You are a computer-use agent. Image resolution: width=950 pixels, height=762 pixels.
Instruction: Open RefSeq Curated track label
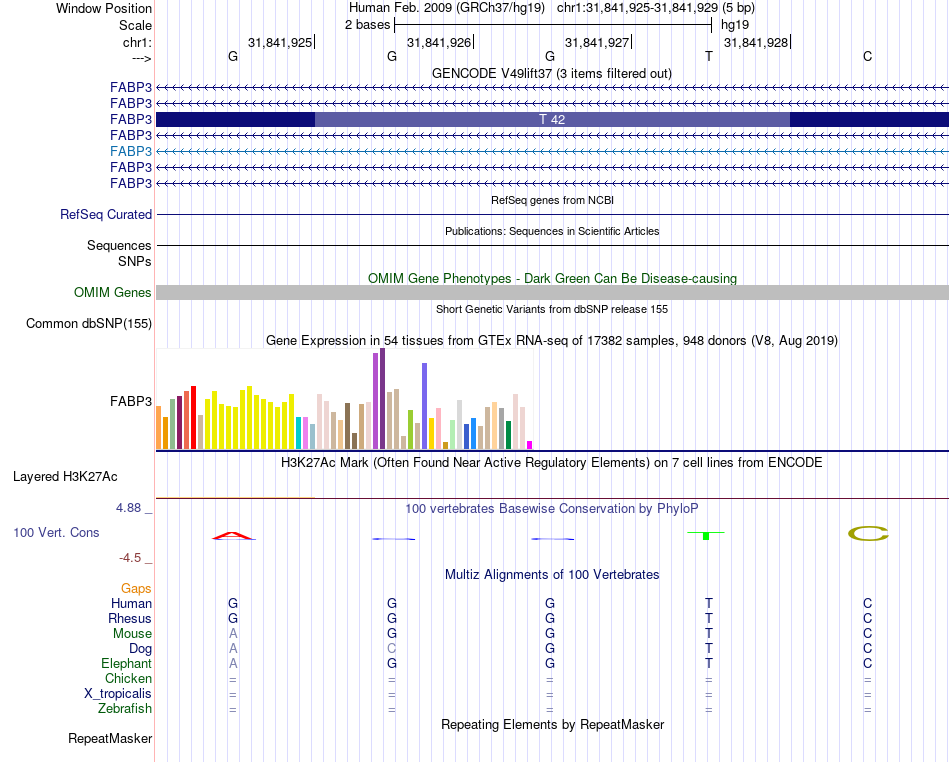pos(106,214)
